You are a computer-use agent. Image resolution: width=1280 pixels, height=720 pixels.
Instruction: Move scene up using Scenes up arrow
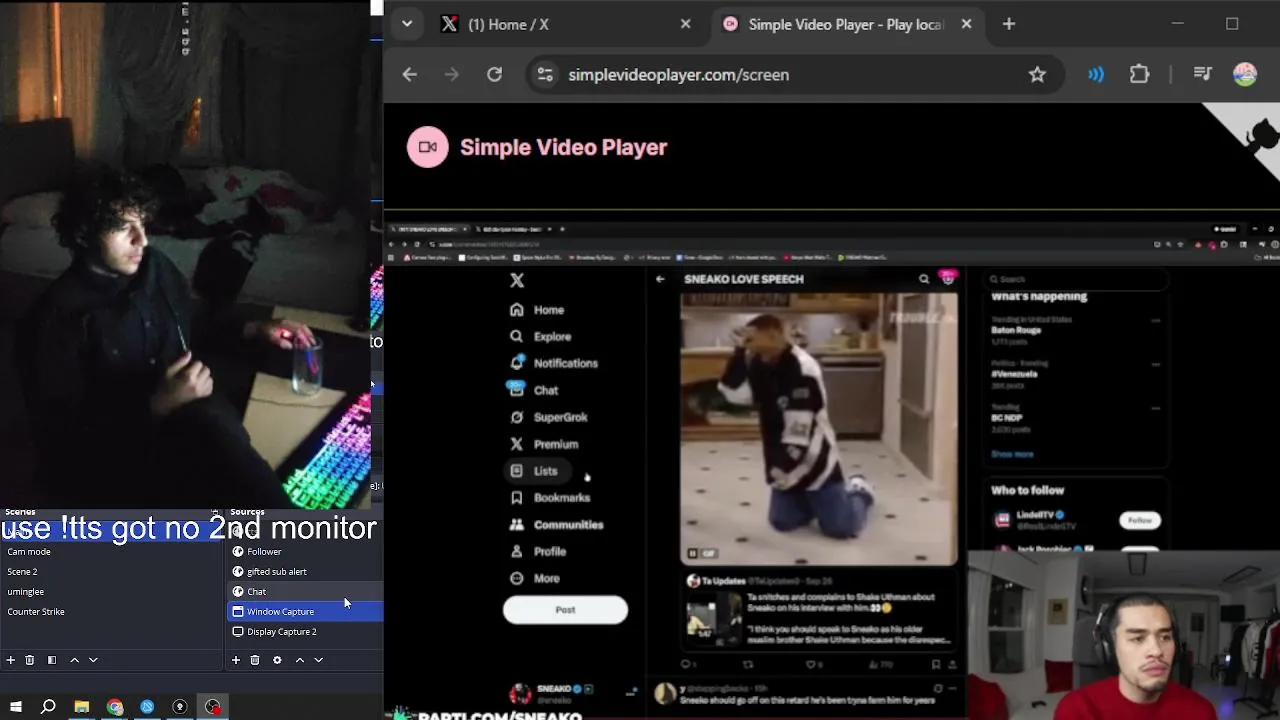pyautogui.click(x=74, y=660)
